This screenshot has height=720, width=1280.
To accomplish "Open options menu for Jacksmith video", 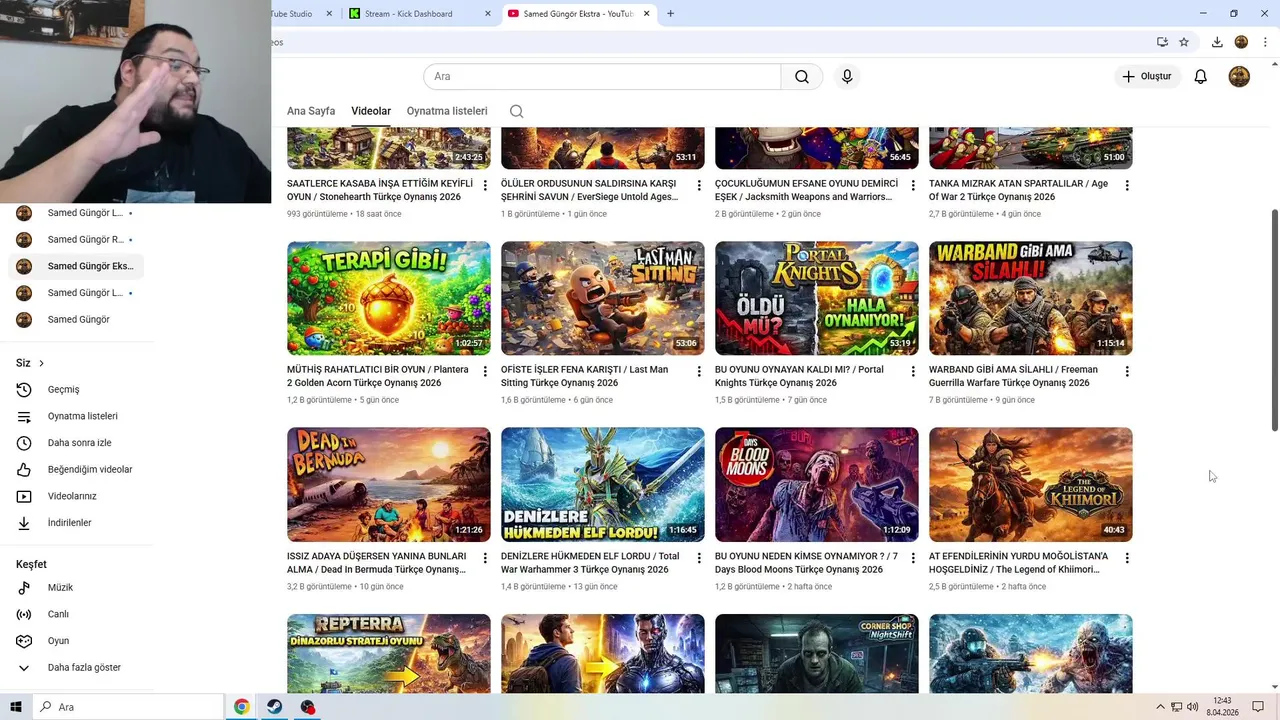I will 913,185.
